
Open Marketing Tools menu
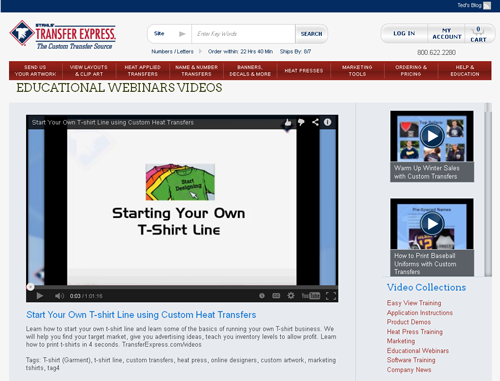(357, 70)
